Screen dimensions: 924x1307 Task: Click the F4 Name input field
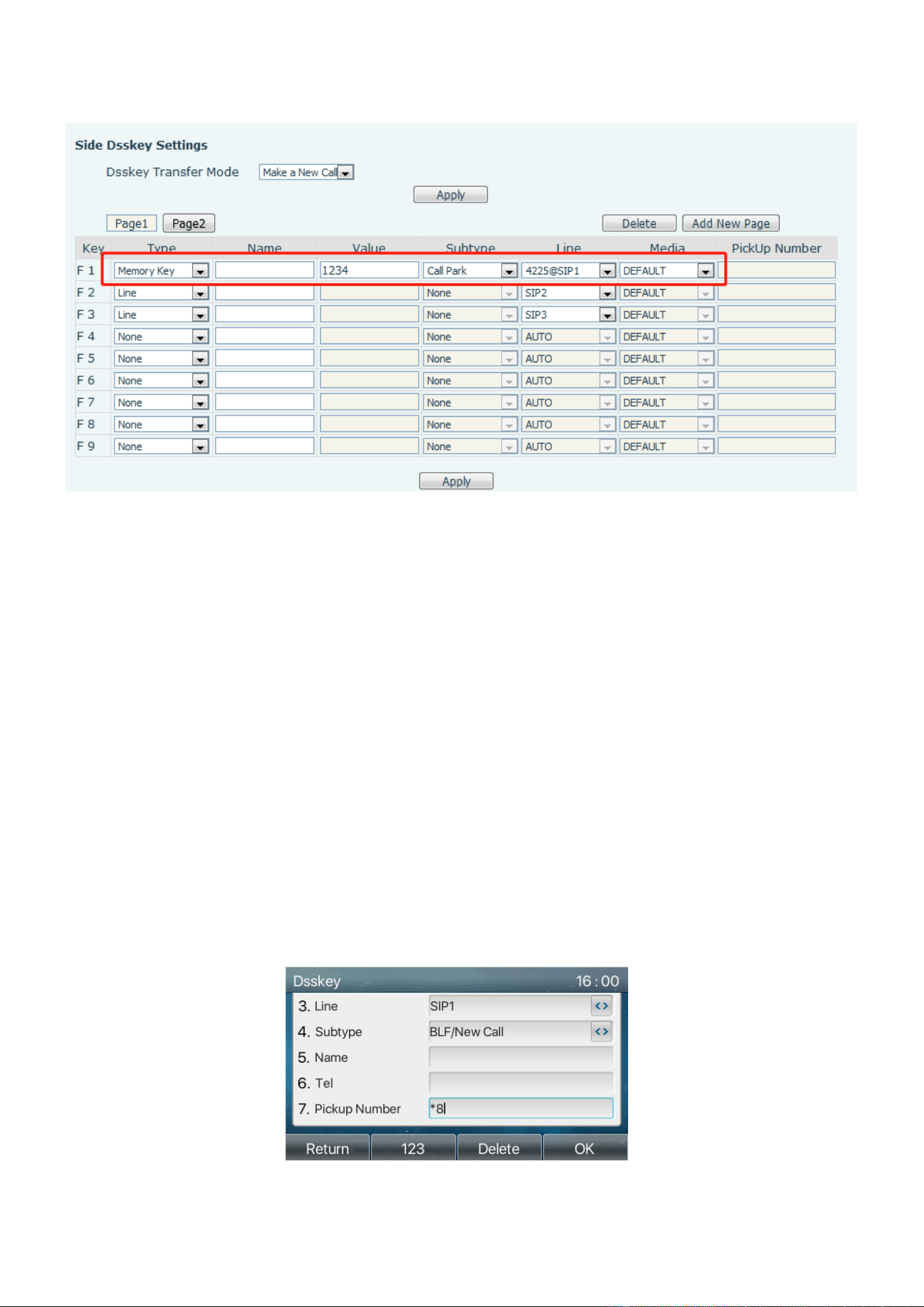point(264,337)
